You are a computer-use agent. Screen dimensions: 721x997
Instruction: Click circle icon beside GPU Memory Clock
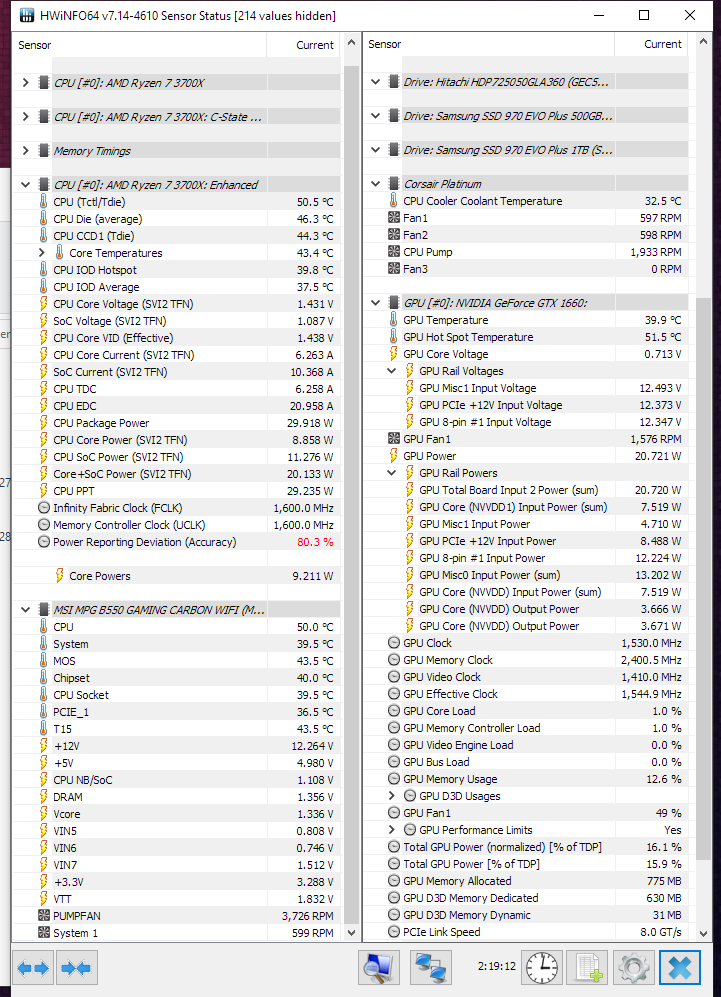(x=394, y=660)
